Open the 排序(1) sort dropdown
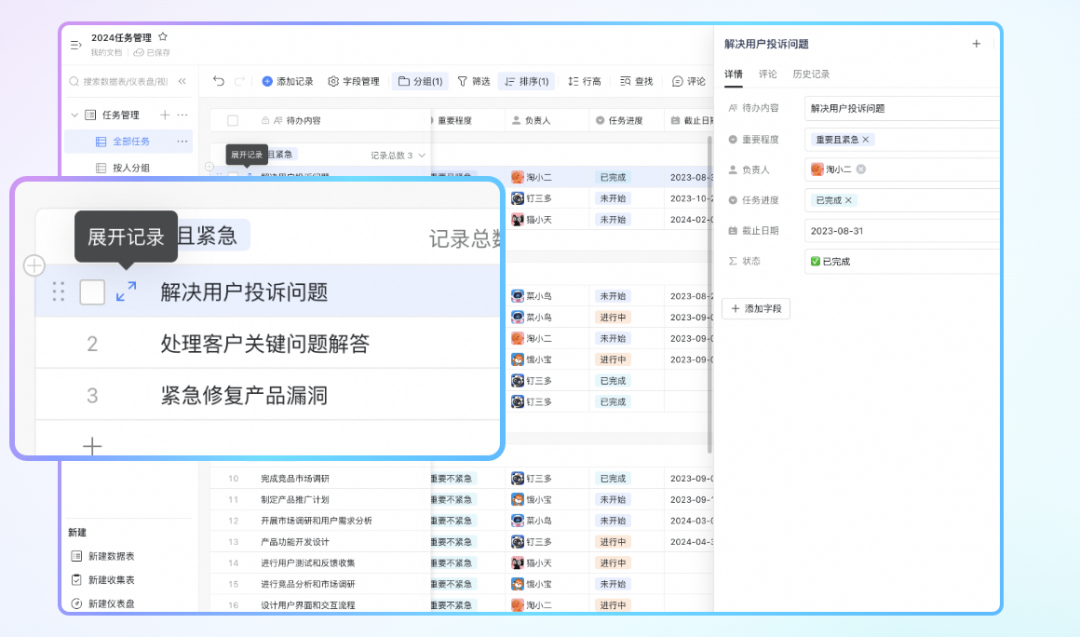The image size is (1080, 637). [526, 81]
